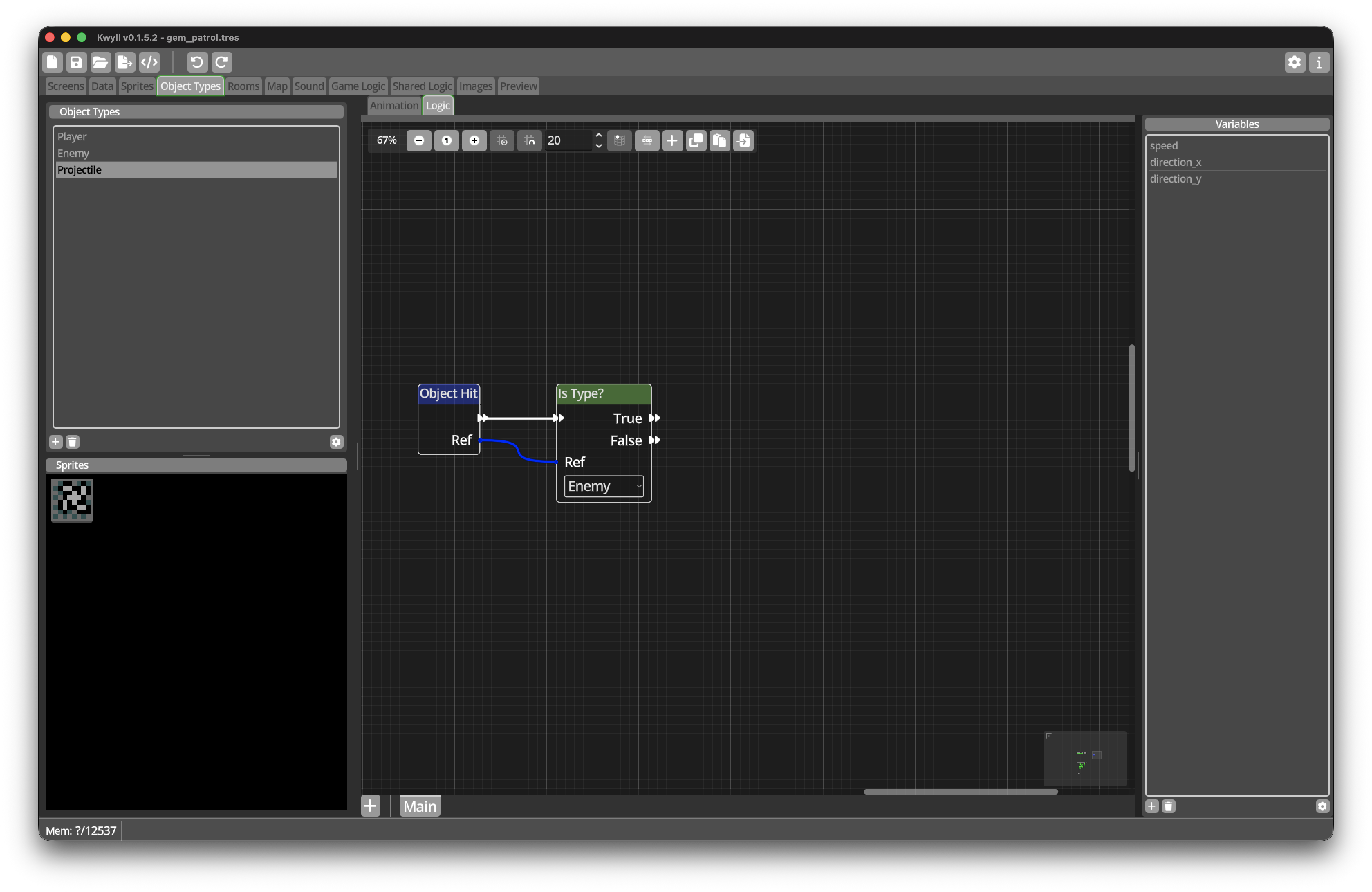Select the Logic subtab
1372x892 pixels.
click(438, 106)
